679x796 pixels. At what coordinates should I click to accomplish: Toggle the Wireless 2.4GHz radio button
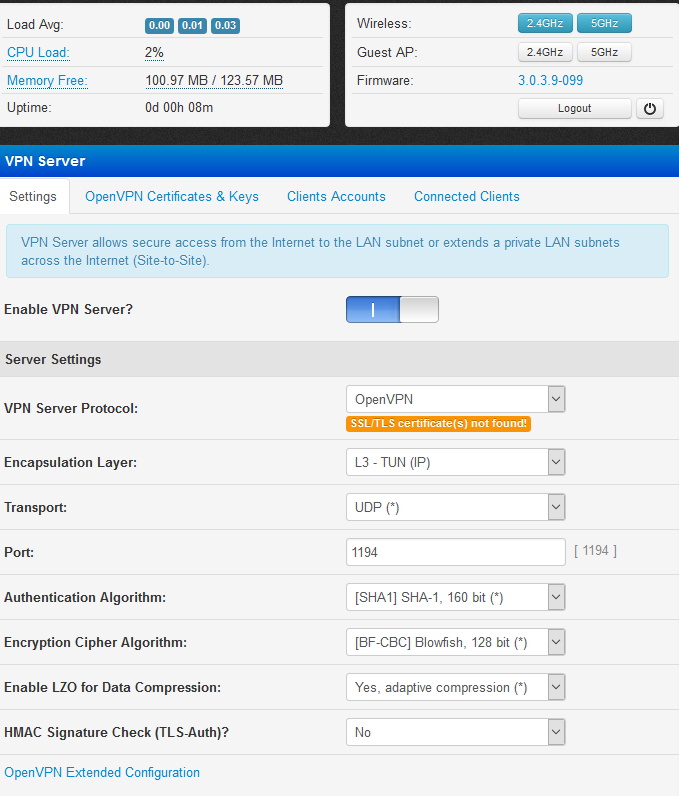click(x=544, y=23)
